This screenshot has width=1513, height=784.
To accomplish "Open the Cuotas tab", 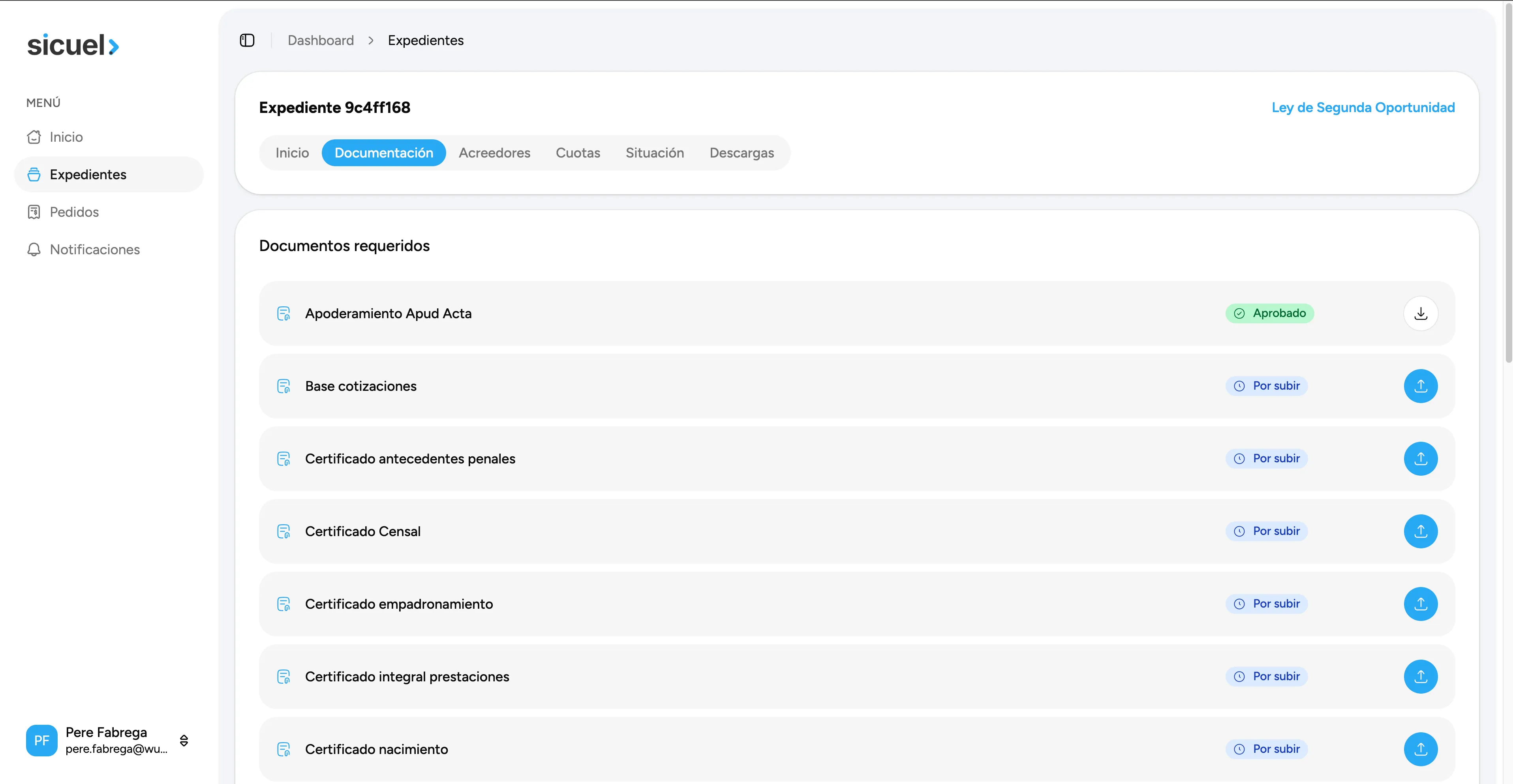I will pos(578,153).
